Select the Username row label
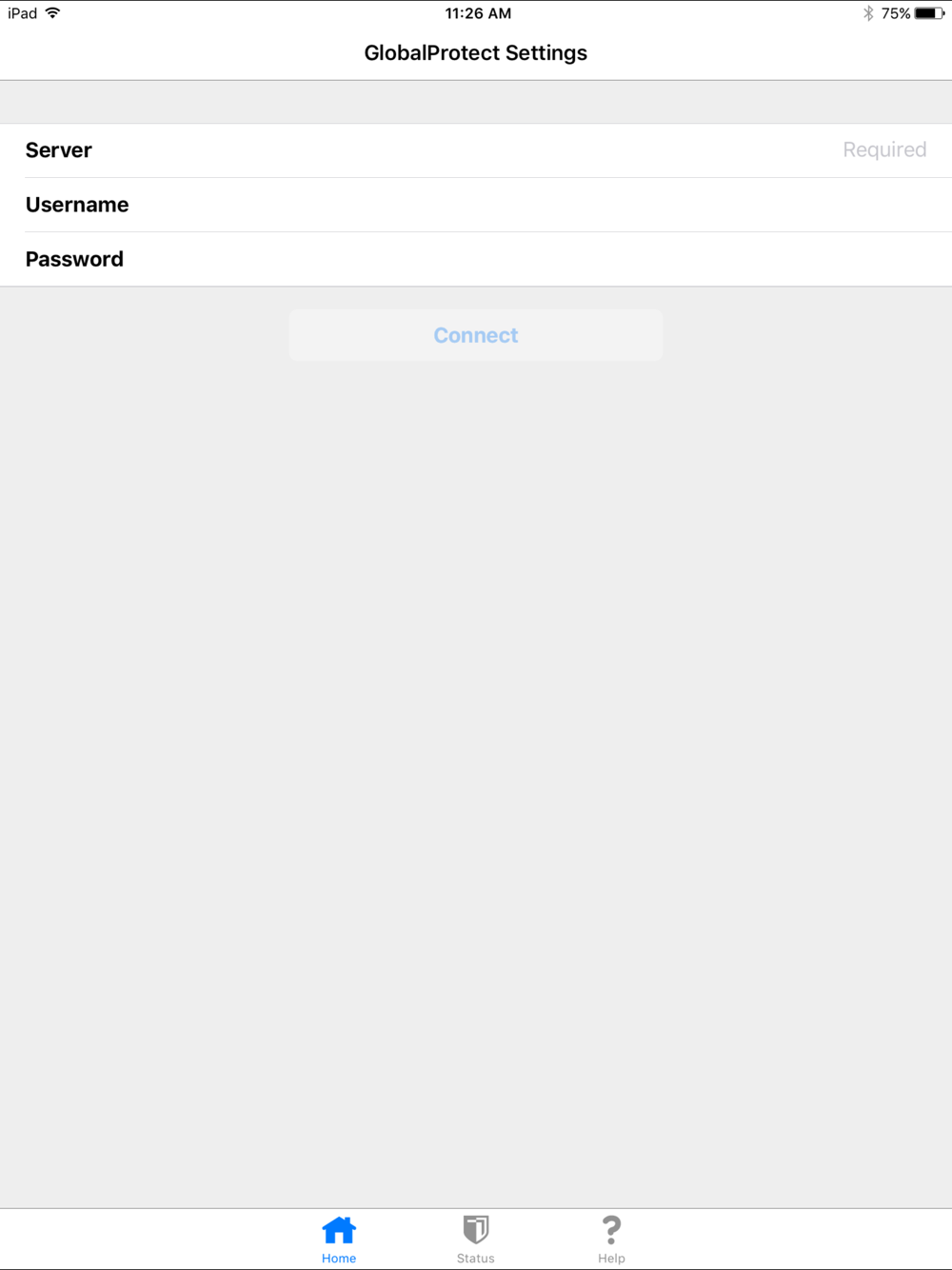Viewport: 952px width, 1270px height. 77,205
